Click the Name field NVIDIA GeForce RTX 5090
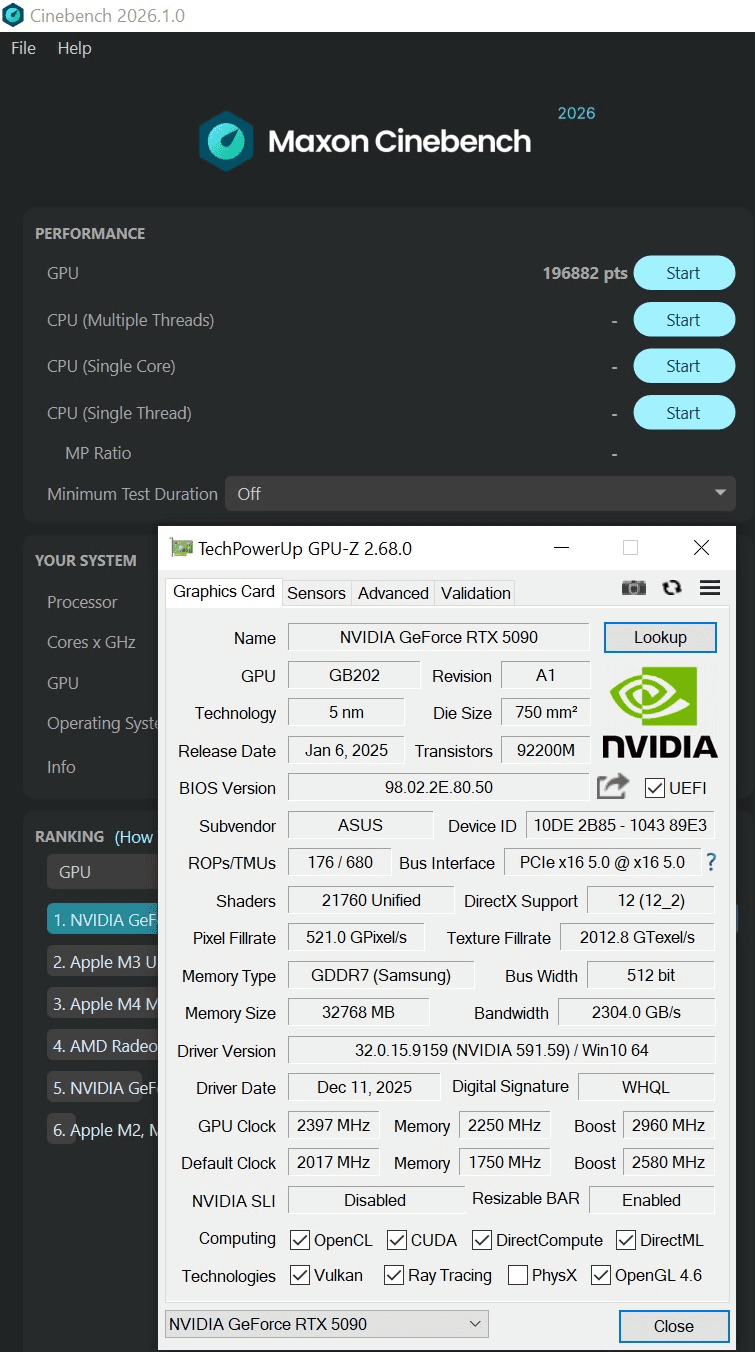Image resolution: width=755 pixels, height=1352 pixels. pos(438,637)
